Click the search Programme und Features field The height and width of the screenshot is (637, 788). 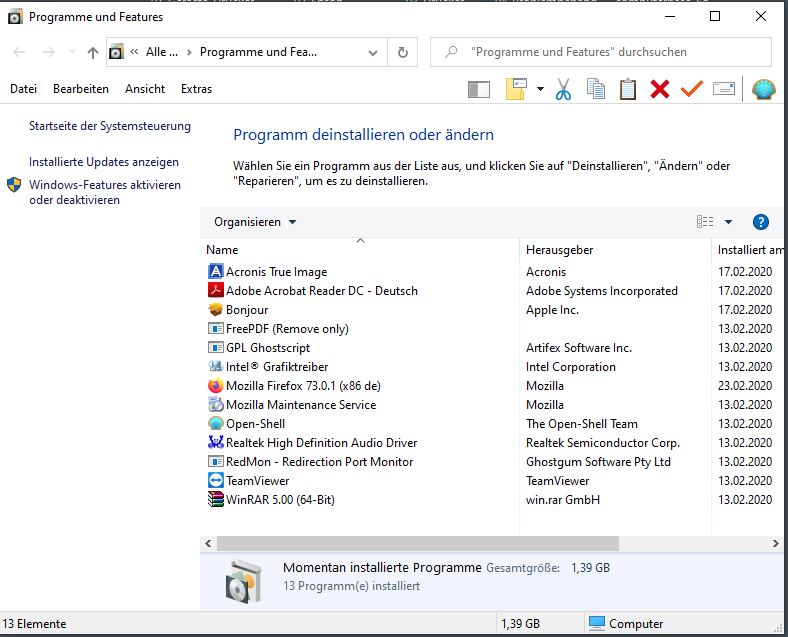point(601,52)
